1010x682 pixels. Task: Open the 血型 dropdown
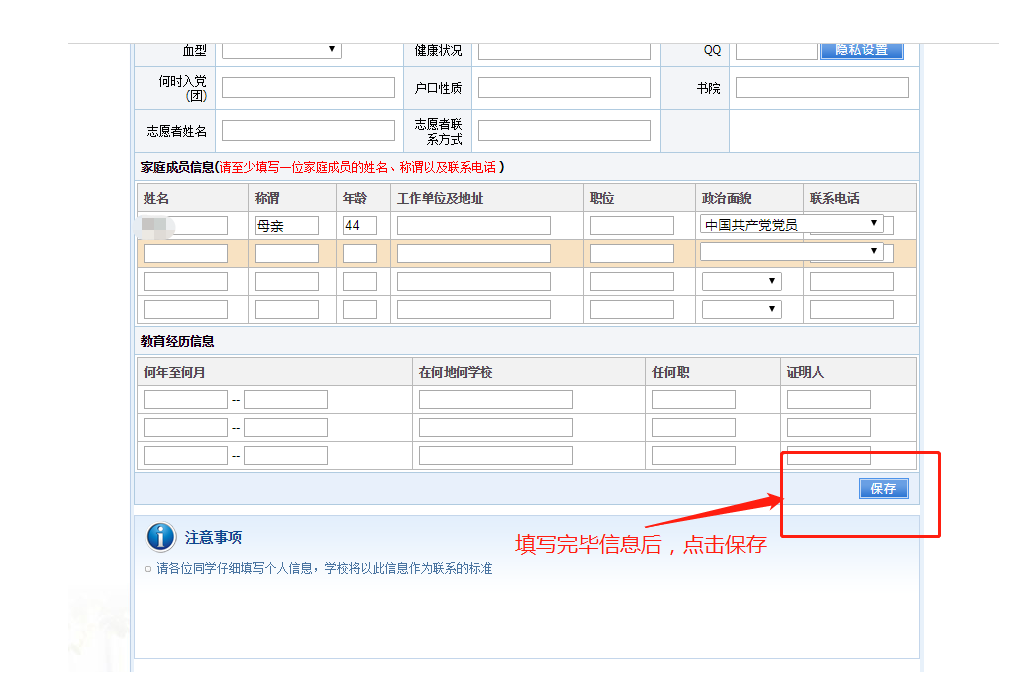(281, 50)
